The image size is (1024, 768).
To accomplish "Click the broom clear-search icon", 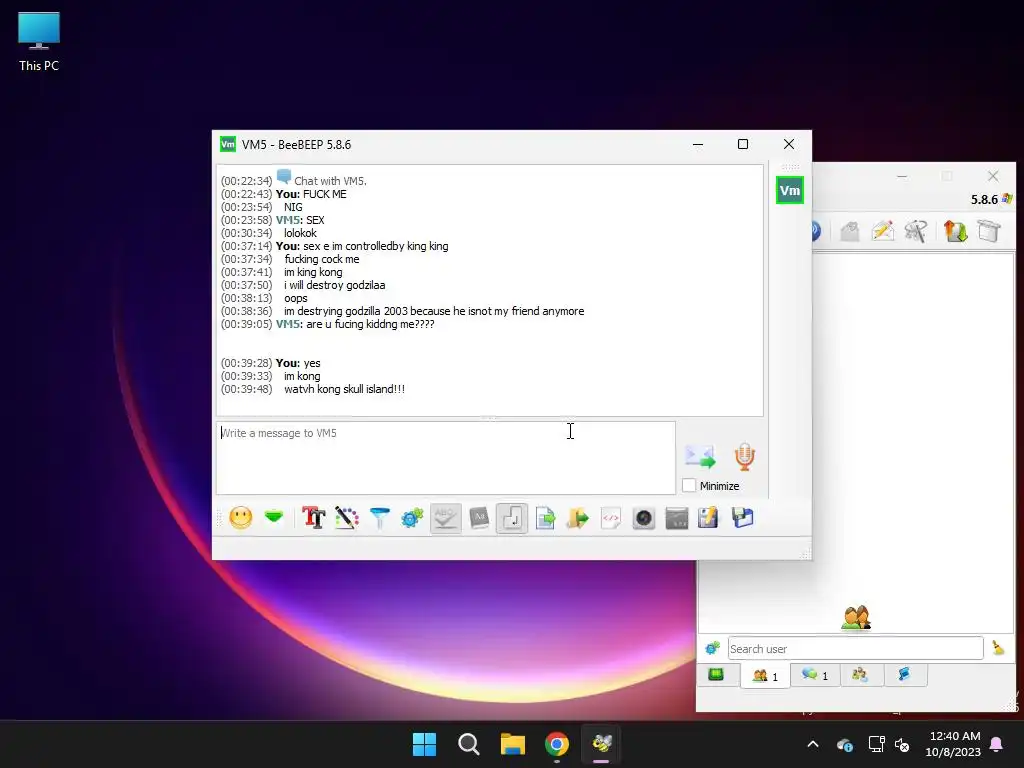I will click(x=998, y=648).
